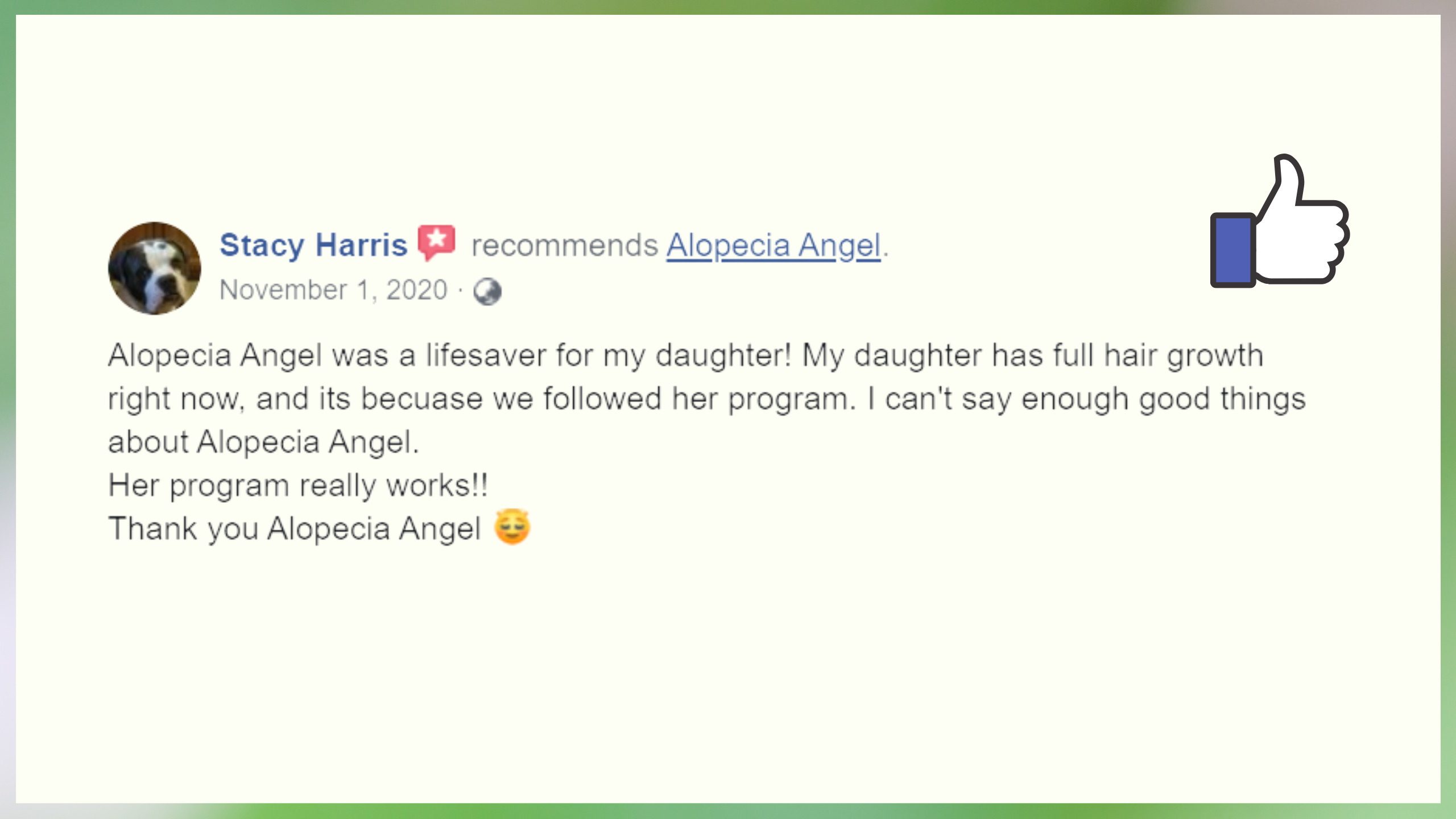This screenshot has width=1456, height=819.
Task: Click the smiling emoji after Thank you
Action: coord(512,527)
